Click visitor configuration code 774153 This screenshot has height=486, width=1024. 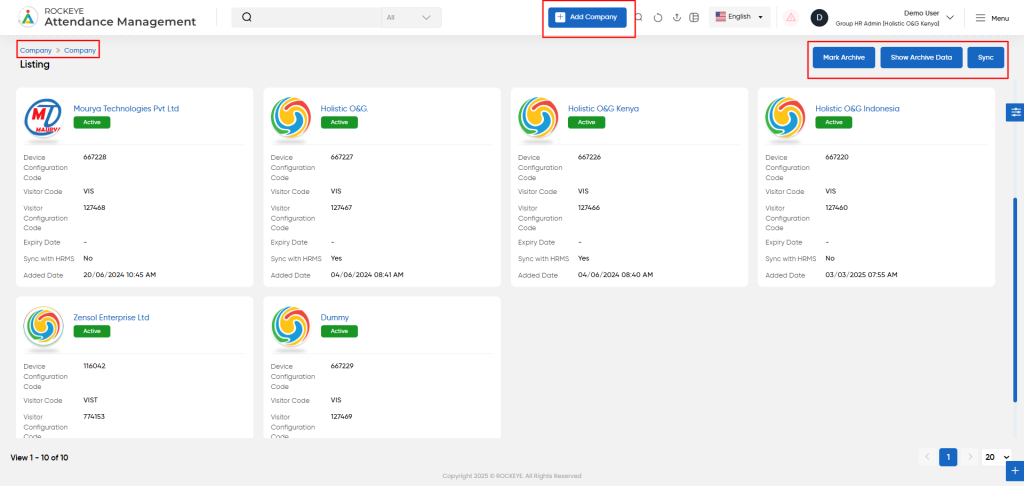(95, 417)
